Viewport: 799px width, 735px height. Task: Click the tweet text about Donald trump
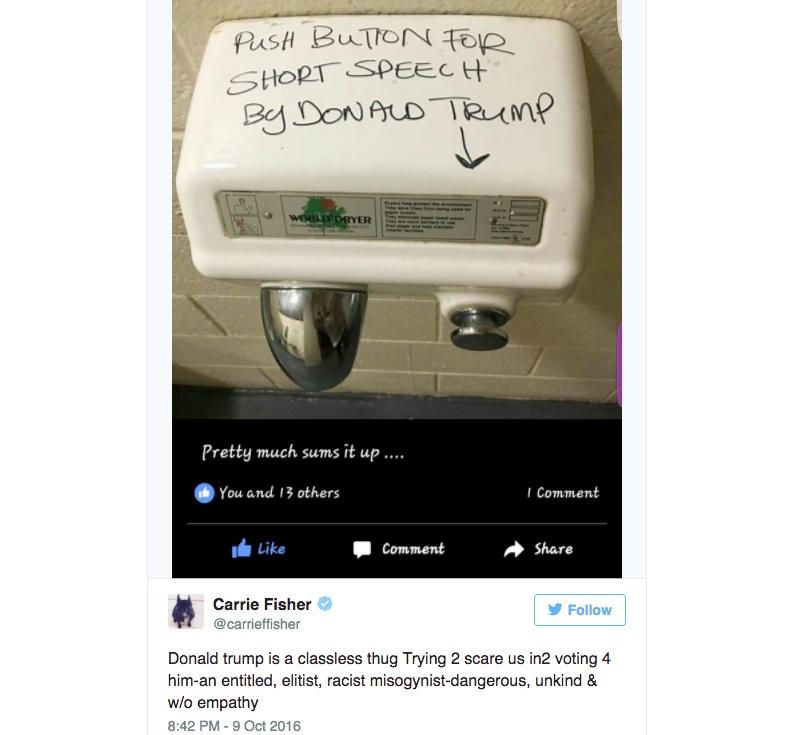(389, 680)
